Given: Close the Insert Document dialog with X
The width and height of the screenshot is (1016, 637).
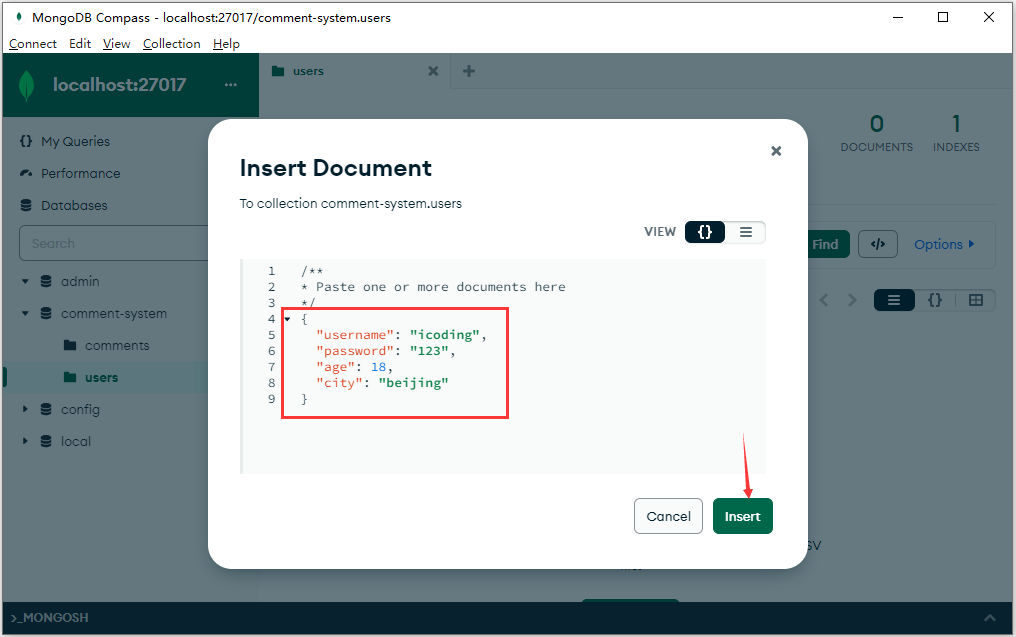Looking at the screenshot, I should 776,151.
